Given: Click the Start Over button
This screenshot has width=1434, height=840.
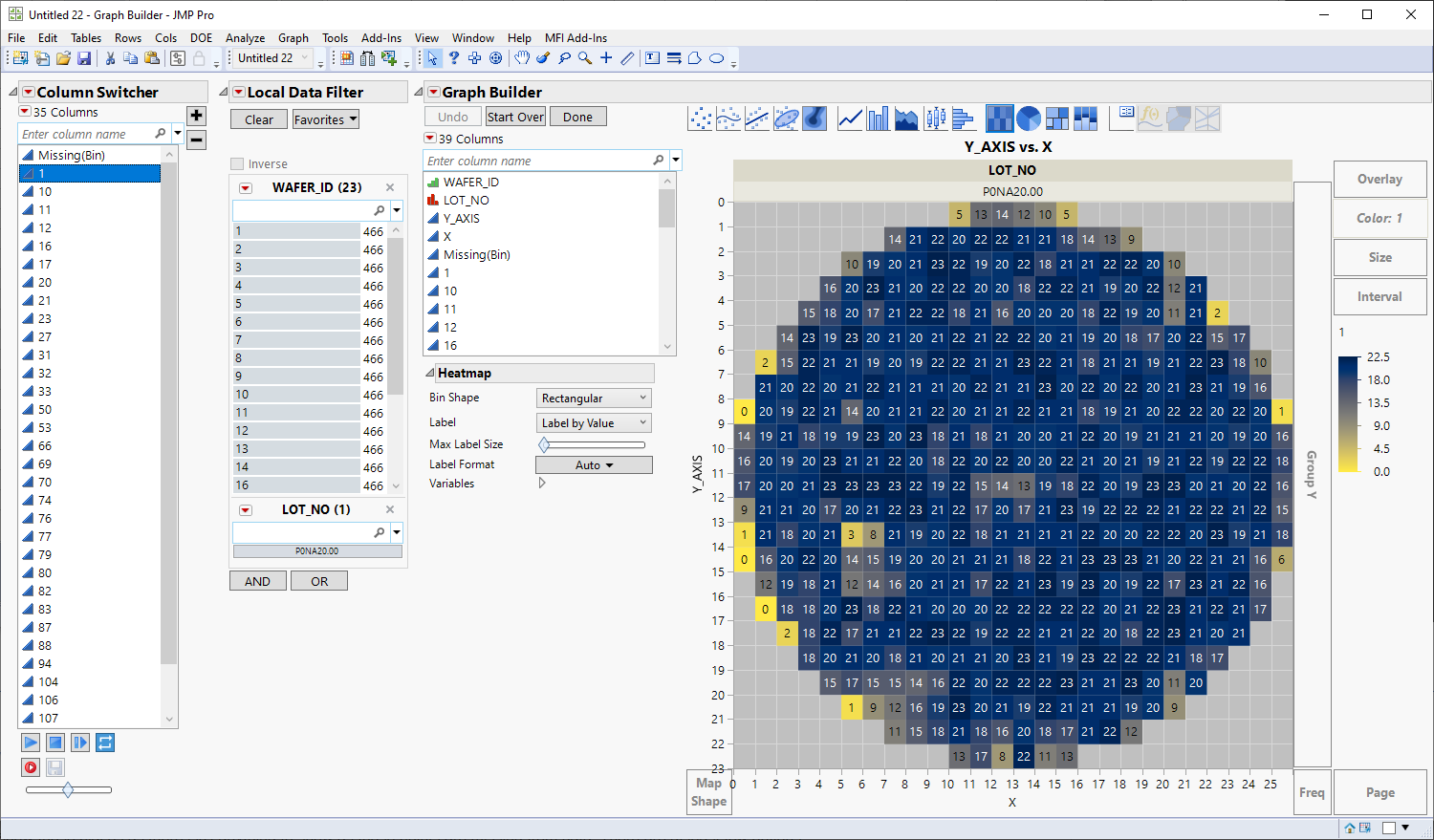Looking at the screenshot, I should click(x=515, y=117).
